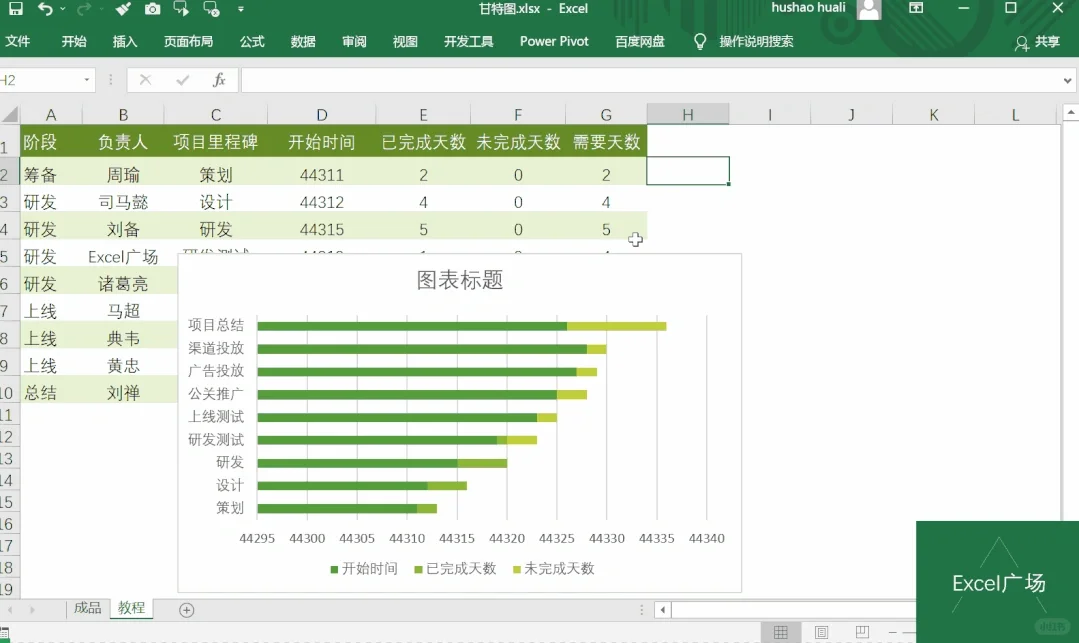Switch to Page Layout view icon
The image size is (1079, 643).
pyautogui.click(x=821, y=632)
